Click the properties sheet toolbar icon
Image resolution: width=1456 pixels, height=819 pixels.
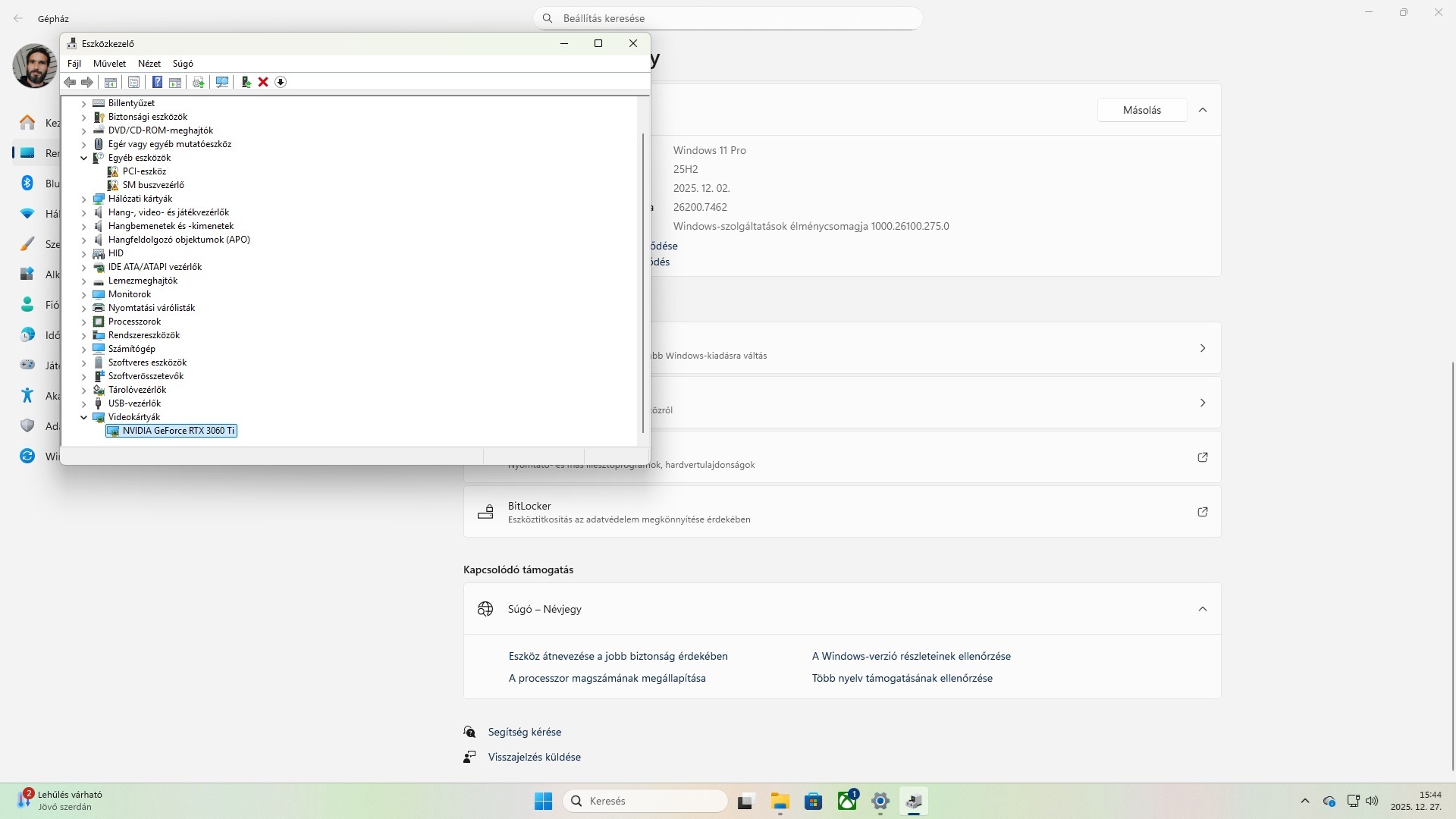tap(134, 82)
